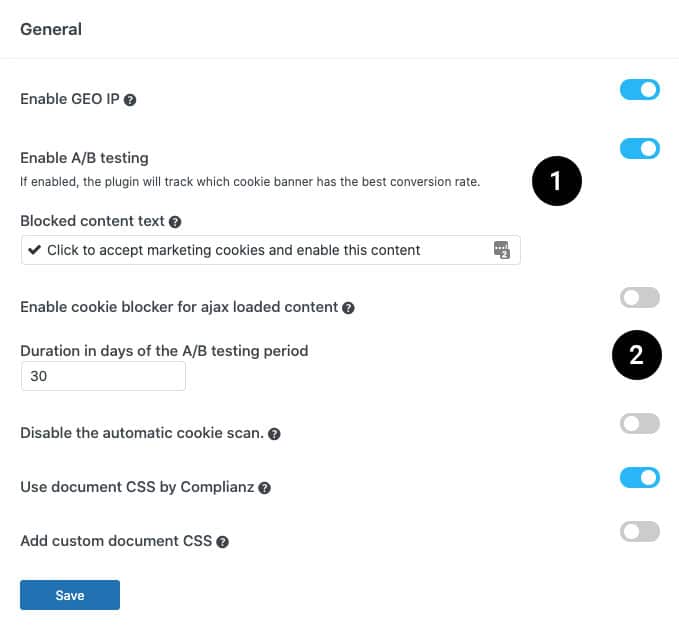679x635 pixels.
Task: View help for automatic cookie scan
Action: pyautogui.click(x=274, y=434)
